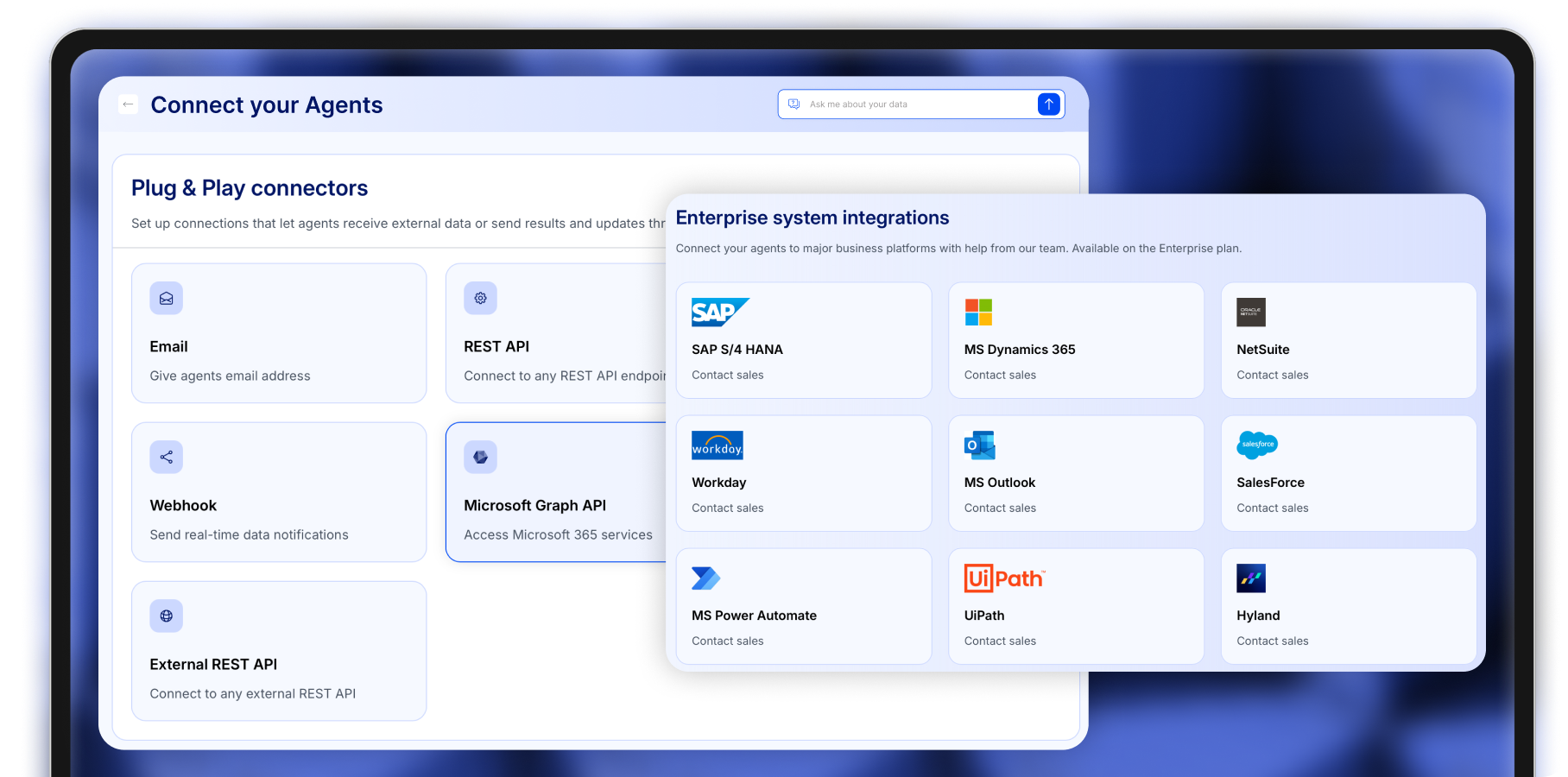Click the Plug & Play connectors heading
The height and width of the screenshot is (777, 1568).
coord(250,188)
